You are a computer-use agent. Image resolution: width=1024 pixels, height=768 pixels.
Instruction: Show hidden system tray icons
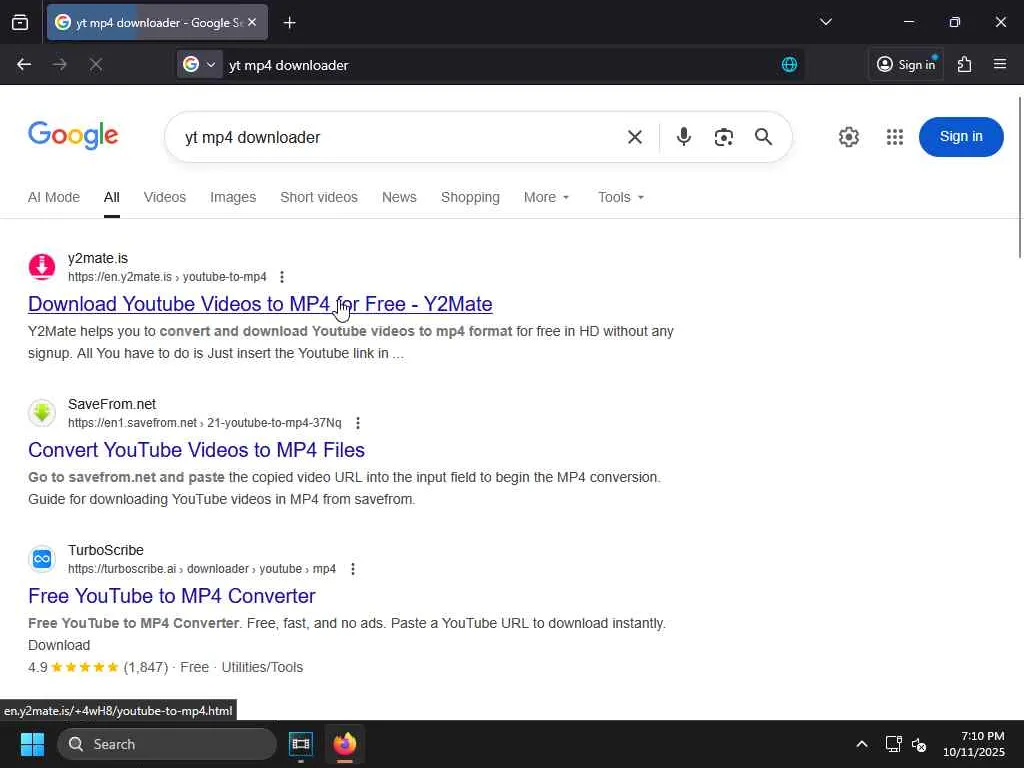pos(861,744)
